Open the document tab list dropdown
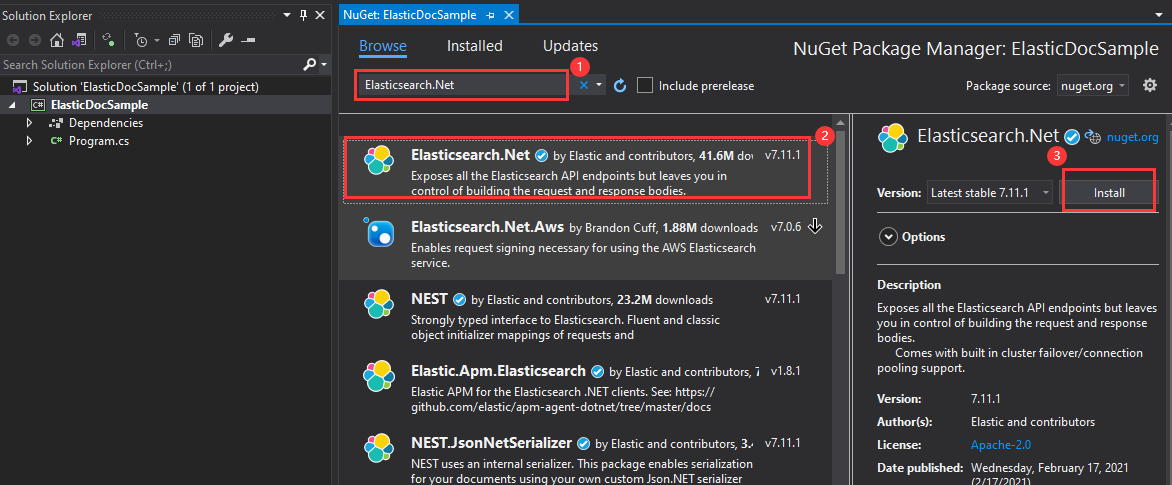Screen dimensions: 1172x485 coord(1158,14)
